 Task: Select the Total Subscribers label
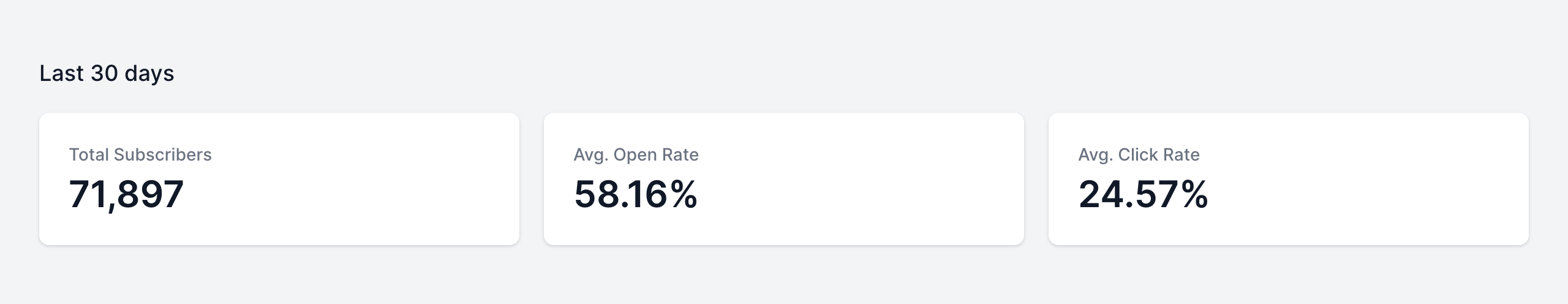click(140, 154)
